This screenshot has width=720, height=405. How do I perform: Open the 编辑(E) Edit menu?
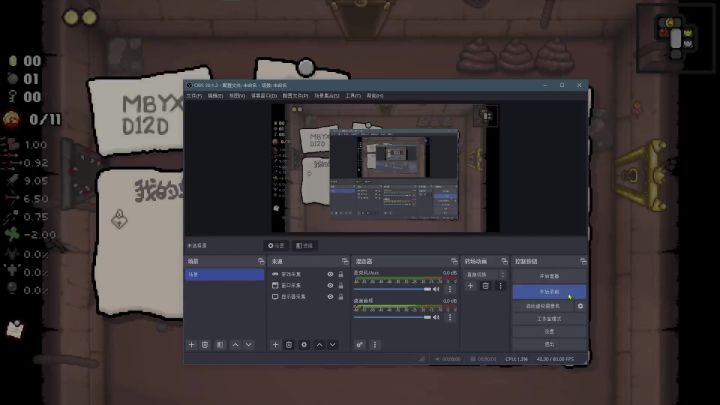tap(215, 96)
